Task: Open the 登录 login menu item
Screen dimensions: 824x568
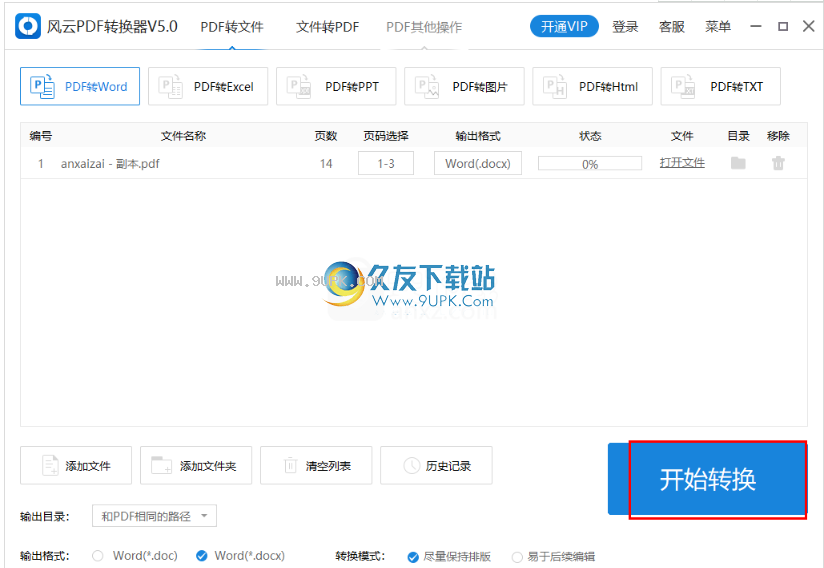Action: tap(625, 26)
